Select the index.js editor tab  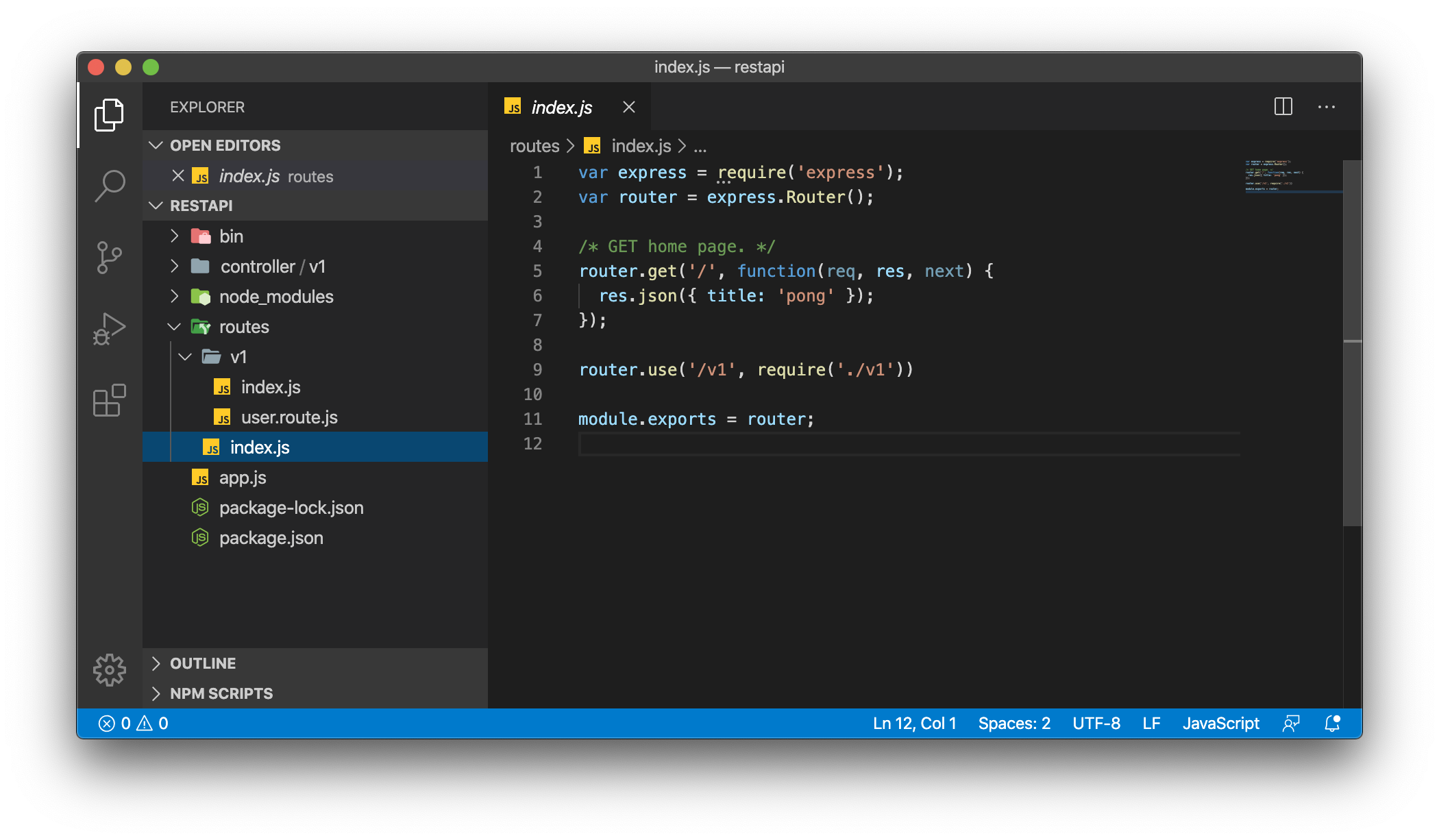561,108
